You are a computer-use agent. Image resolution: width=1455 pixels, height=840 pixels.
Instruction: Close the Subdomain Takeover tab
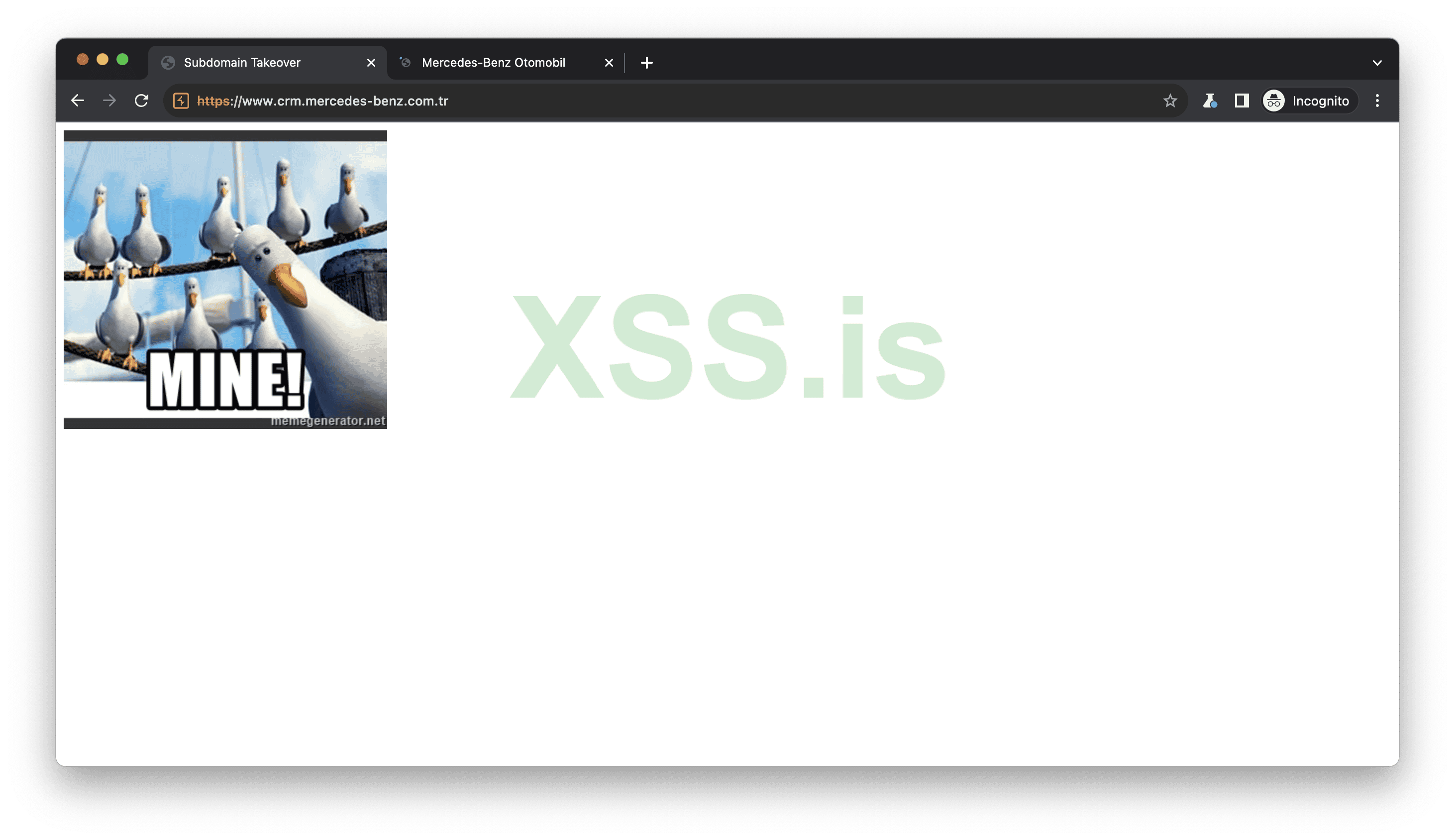371,63
